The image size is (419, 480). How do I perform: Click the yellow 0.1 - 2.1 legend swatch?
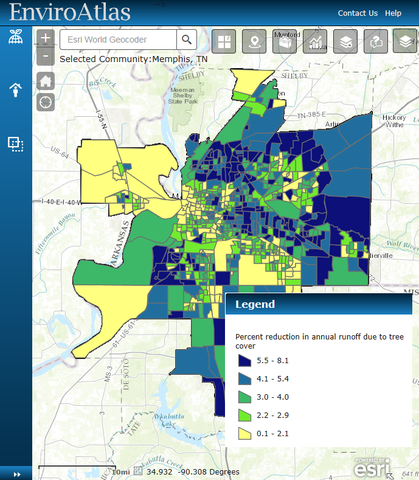coord(244,434)
